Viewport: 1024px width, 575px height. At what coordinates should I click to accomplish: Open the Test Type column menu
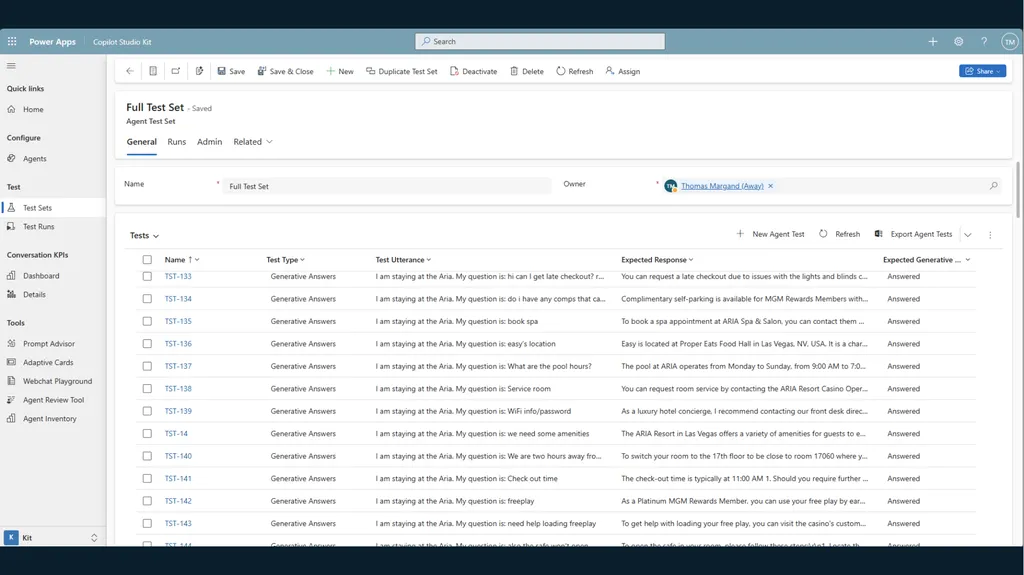click(x=285, y=259)
